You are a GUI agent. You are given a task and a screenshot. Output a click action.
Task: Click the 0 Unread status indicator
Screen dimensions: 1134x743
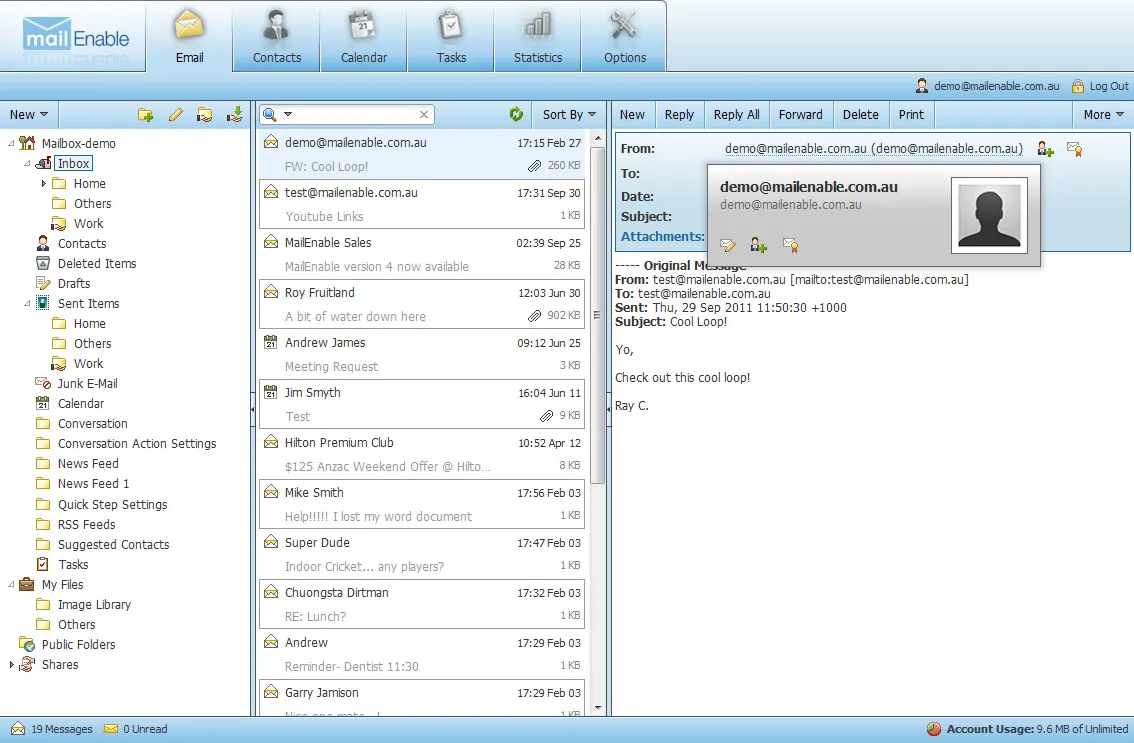[x=135, y=729]
